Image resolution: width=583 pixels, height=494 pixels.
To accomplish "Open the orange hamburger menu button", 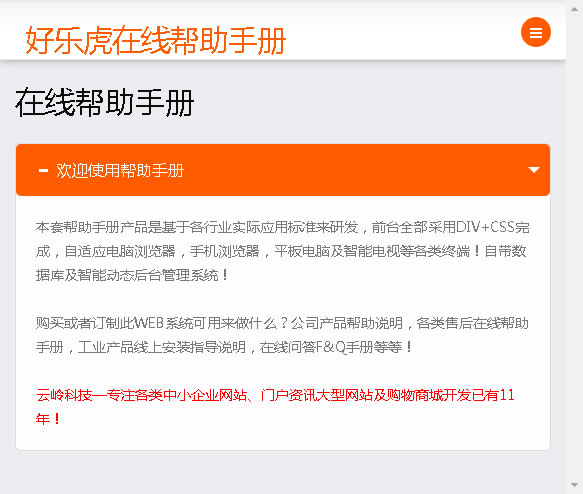I will [x=535, y=32].
